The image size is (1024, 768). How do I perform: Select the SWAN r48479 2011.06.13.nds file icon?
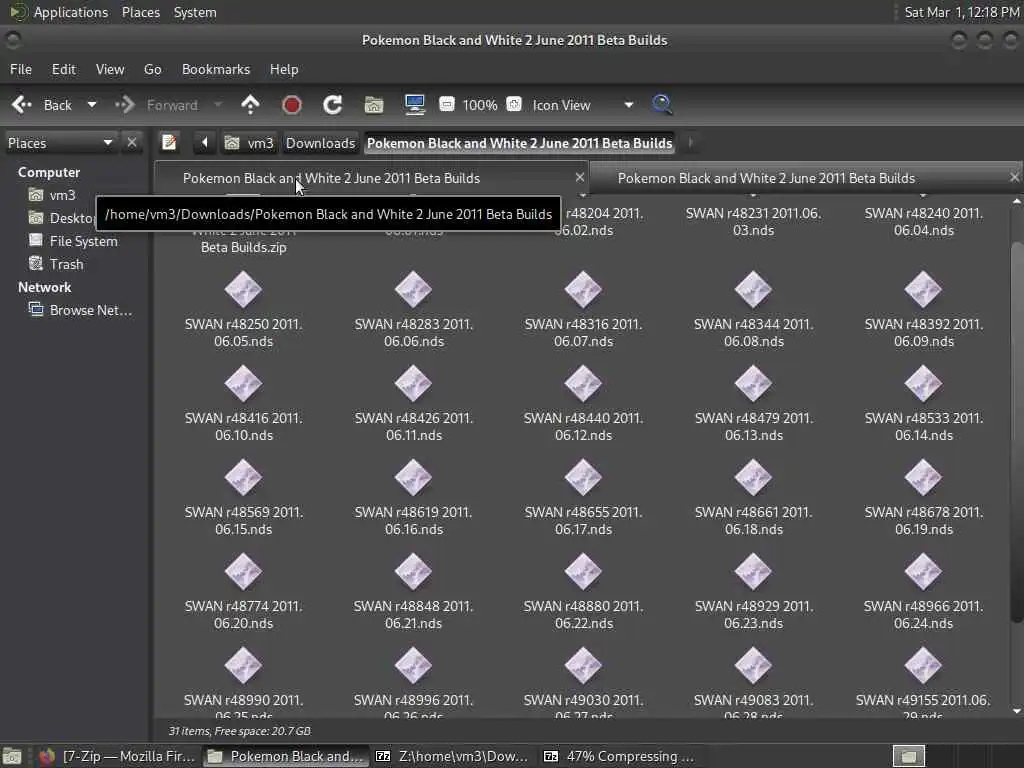pos(753,383)
